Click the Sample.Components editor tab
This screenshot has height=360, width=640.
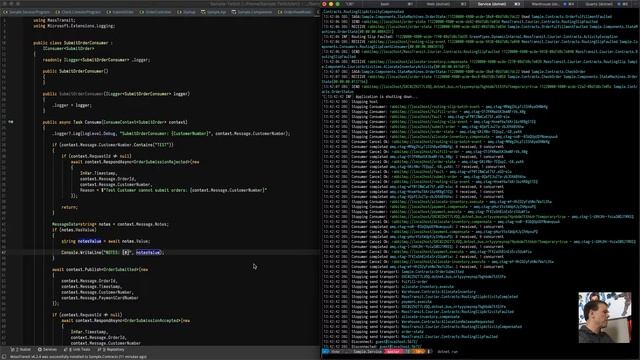click(x=252, y=12)
